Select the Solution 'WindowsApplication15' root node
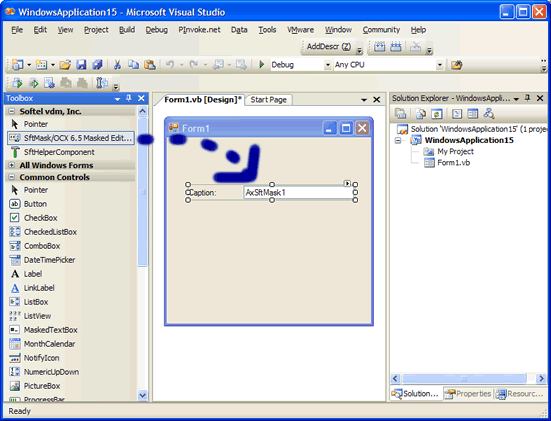The image size is (551, 421). (472, 129)
